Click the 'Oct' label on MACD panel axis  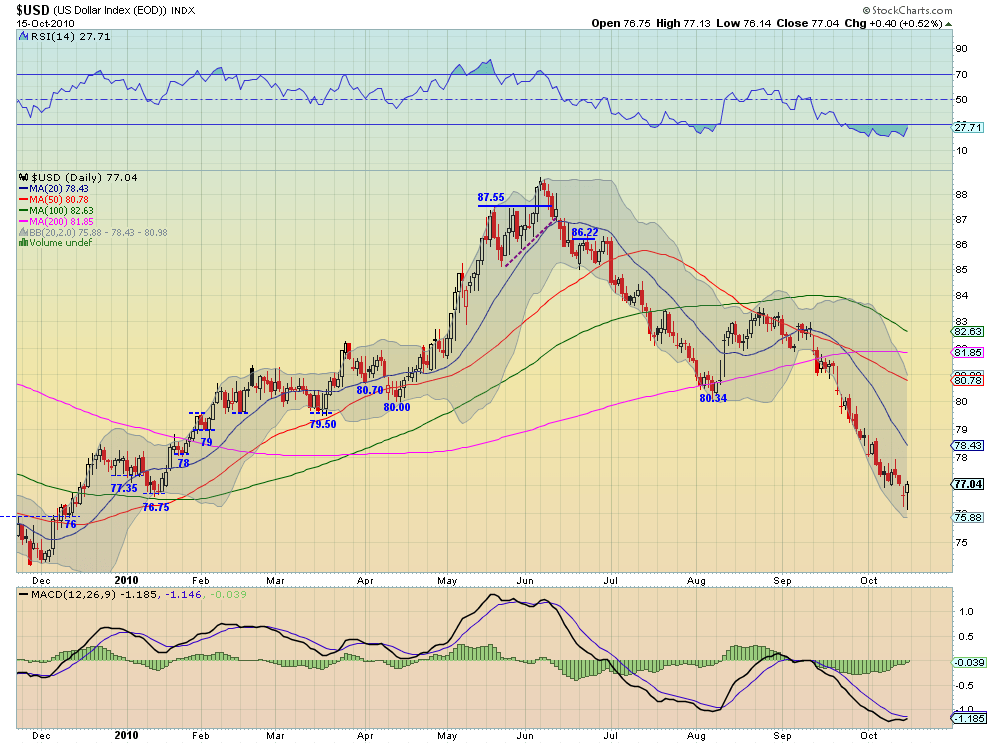click(x=869, y=735)
